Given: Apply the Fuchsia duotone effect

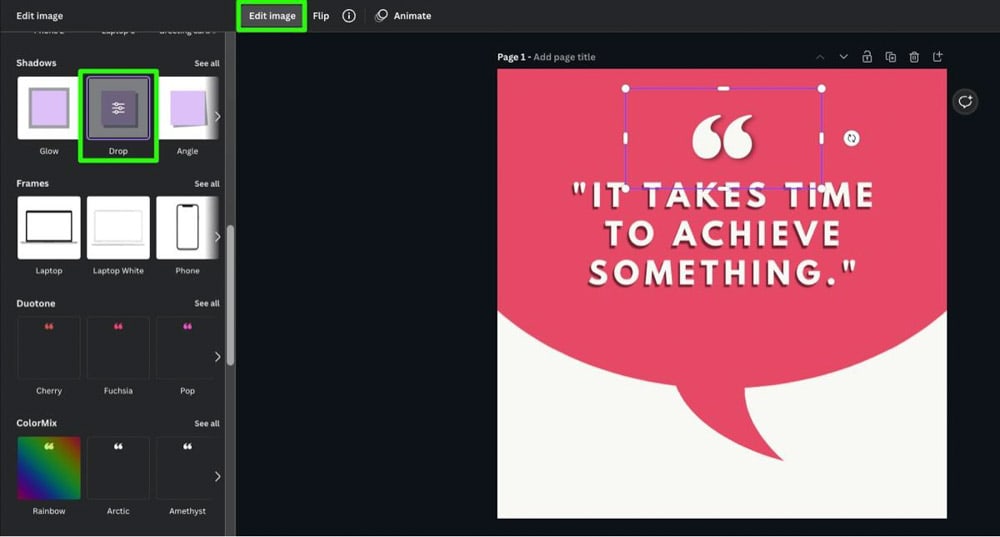Looking at the screenshot, I should (118, 348).
